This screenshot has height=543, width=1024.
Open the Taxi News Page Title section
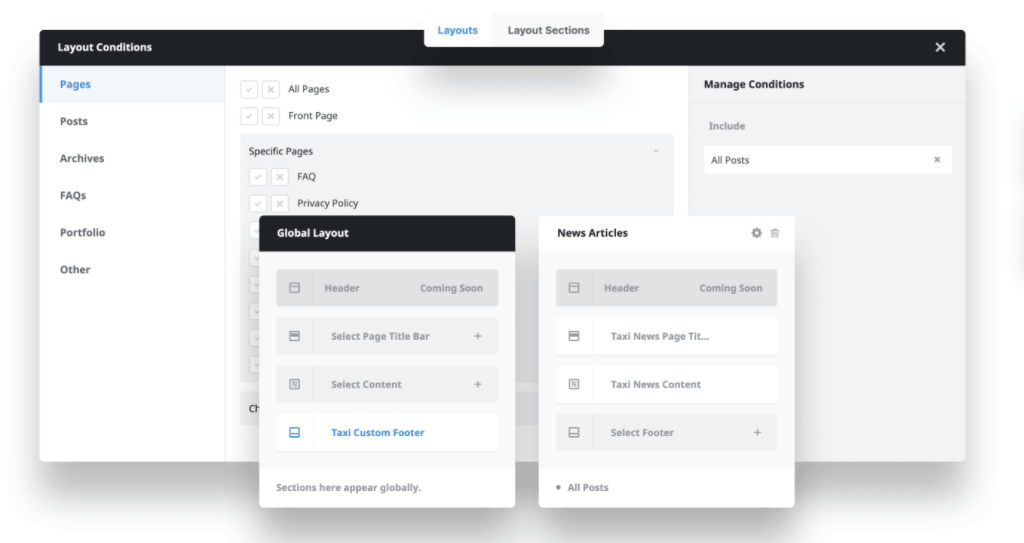click(x=667, y=337)
